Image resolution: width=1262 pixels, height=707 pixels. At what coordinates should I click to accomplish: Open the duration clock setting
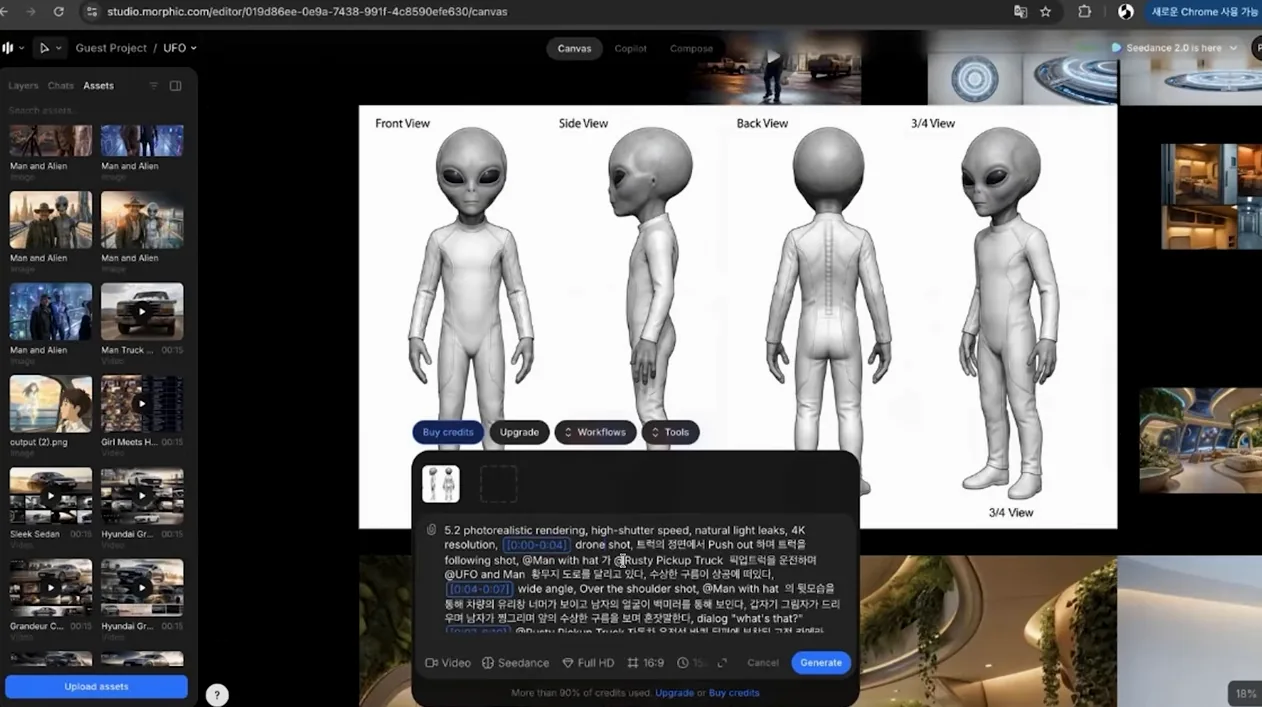[x=690, y=663]
